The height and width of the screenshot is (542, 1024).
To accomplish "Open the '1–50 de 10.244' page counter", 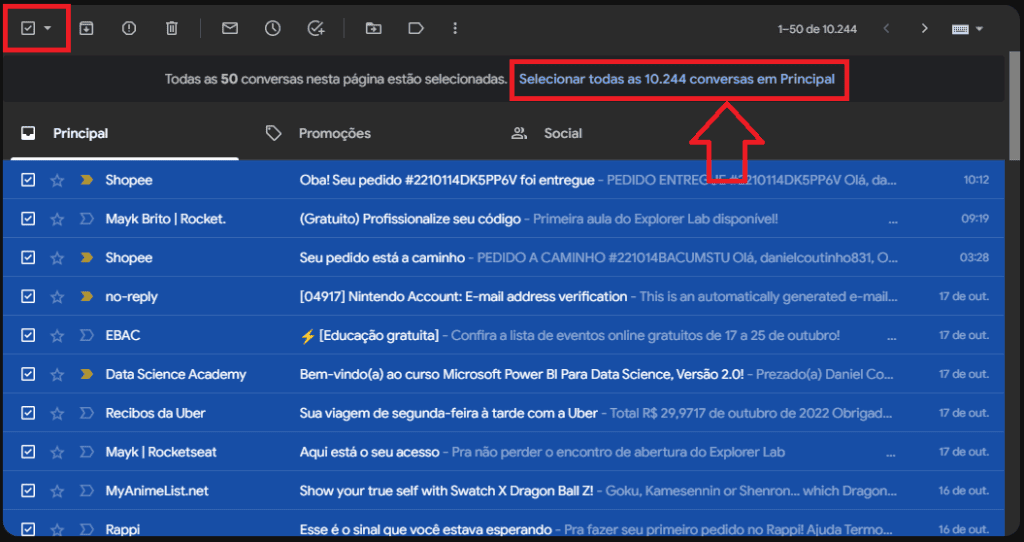I will point(817,29).
